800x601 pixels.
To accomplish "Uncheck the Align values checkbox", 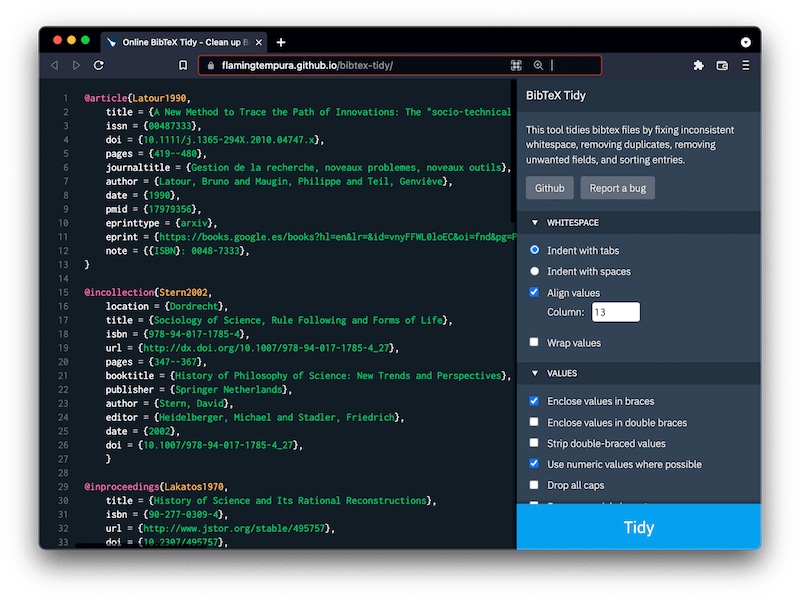I will [x=534, y=292].
